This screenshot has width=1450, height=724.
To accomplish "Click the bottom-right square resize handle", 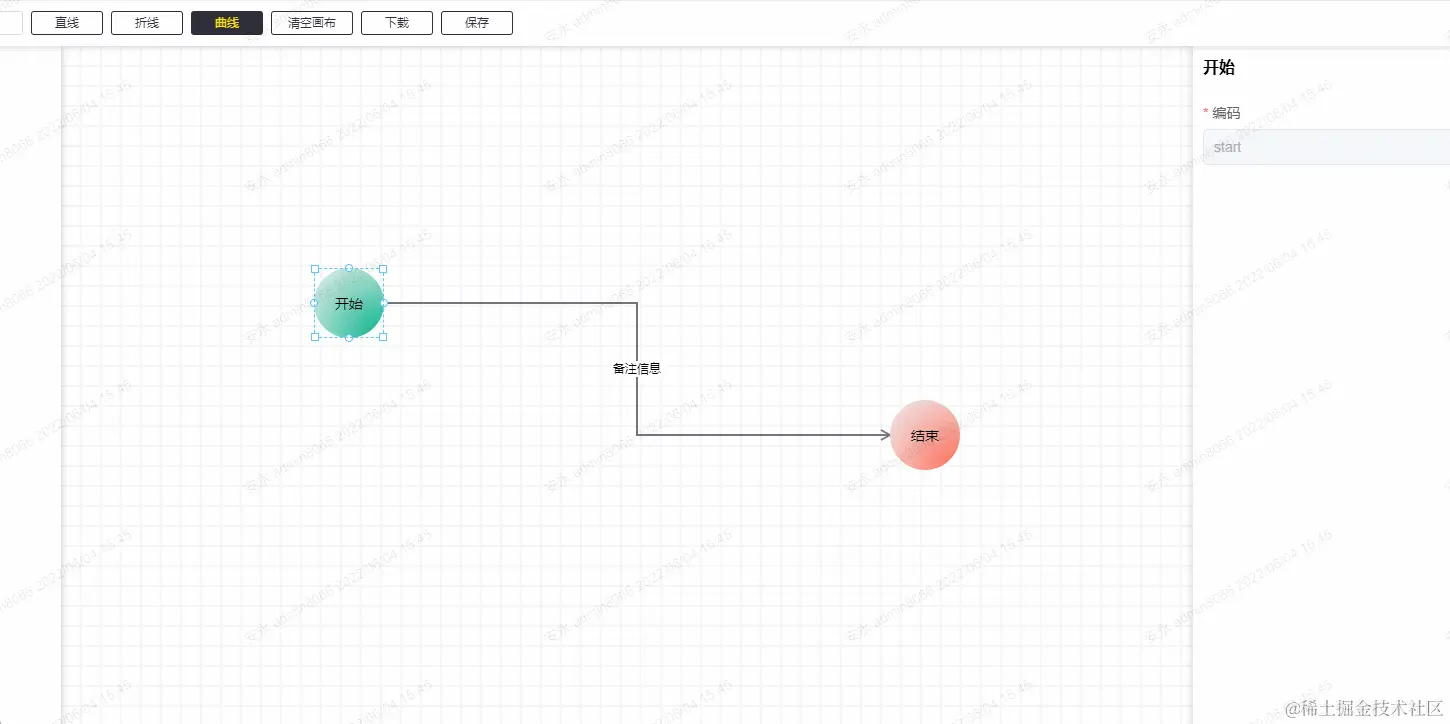I will coord(383,337).
